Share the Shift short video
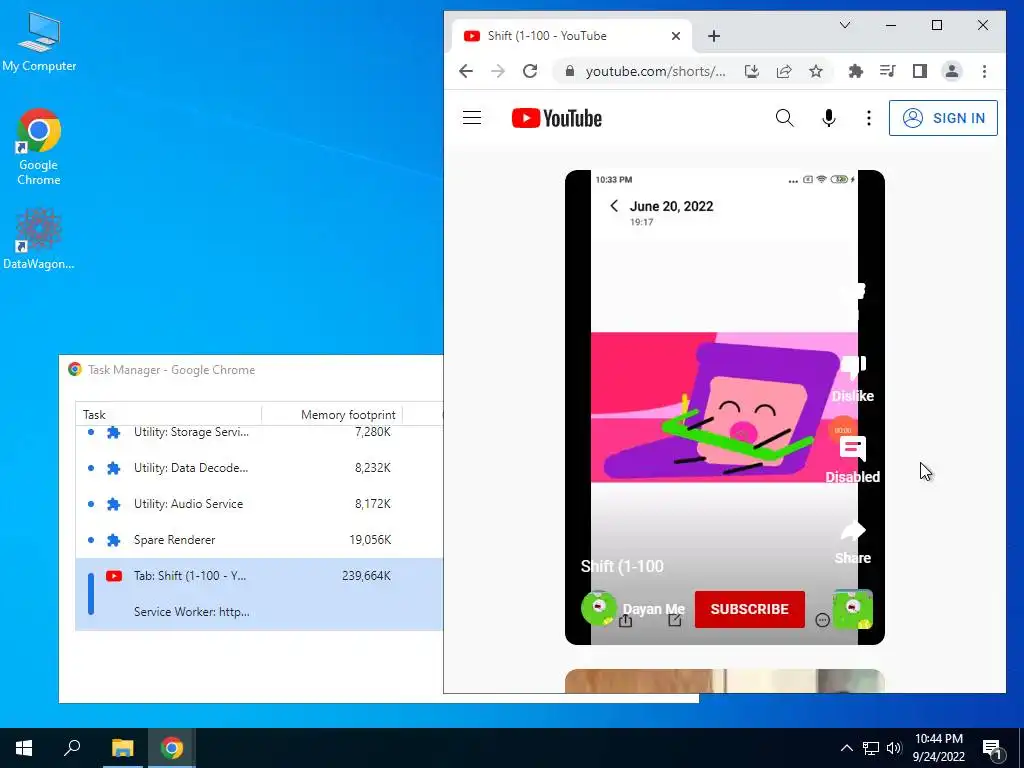Viewport: 1024px width, 768px height. coord(853,530)
